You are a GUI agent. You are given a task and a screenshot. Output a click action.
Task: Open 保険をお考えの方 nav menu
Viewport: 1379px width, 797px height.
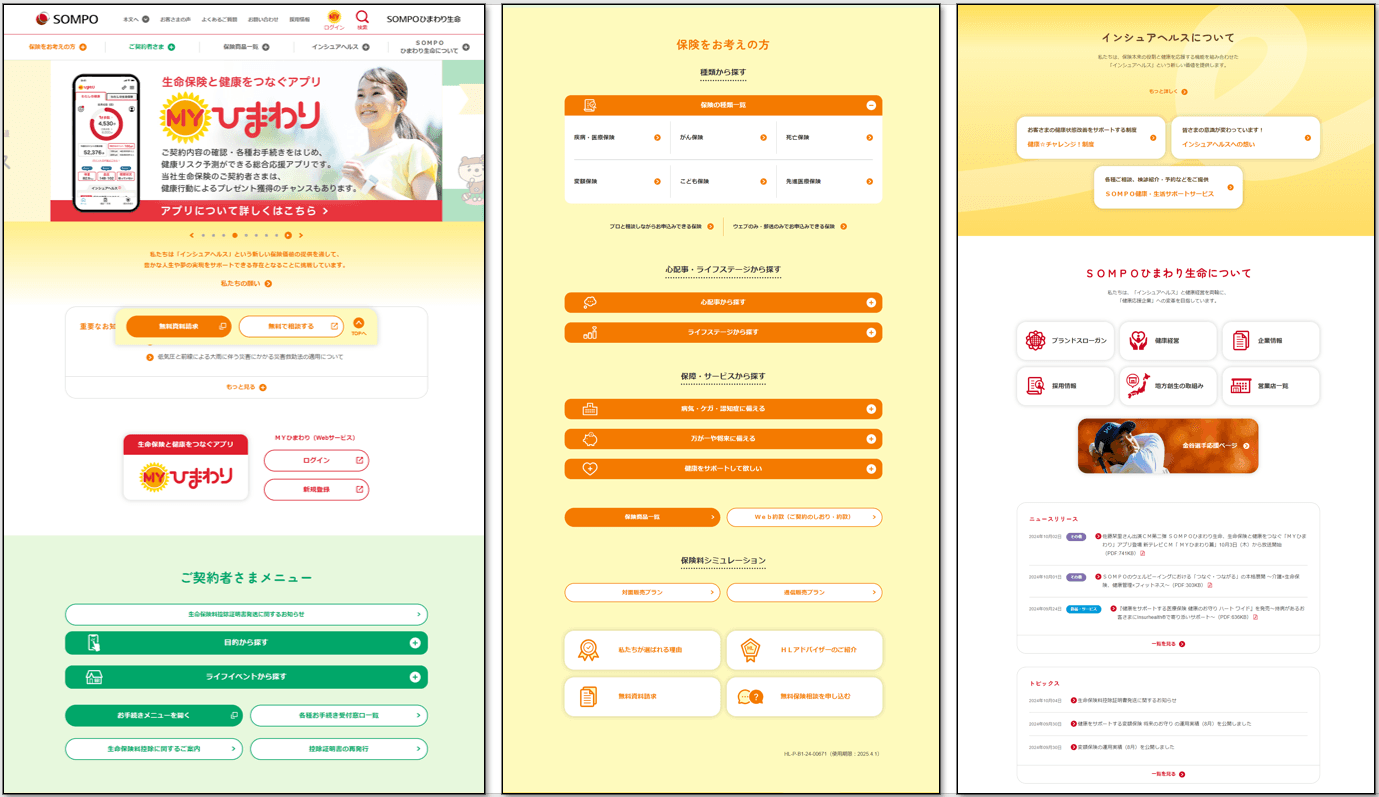[x=57, y=47]
